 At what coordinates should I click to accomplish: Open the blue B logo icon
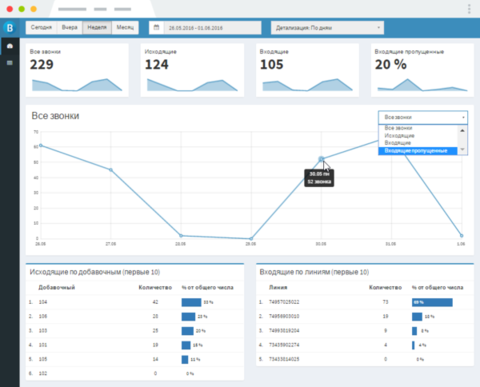click(10, 27)
